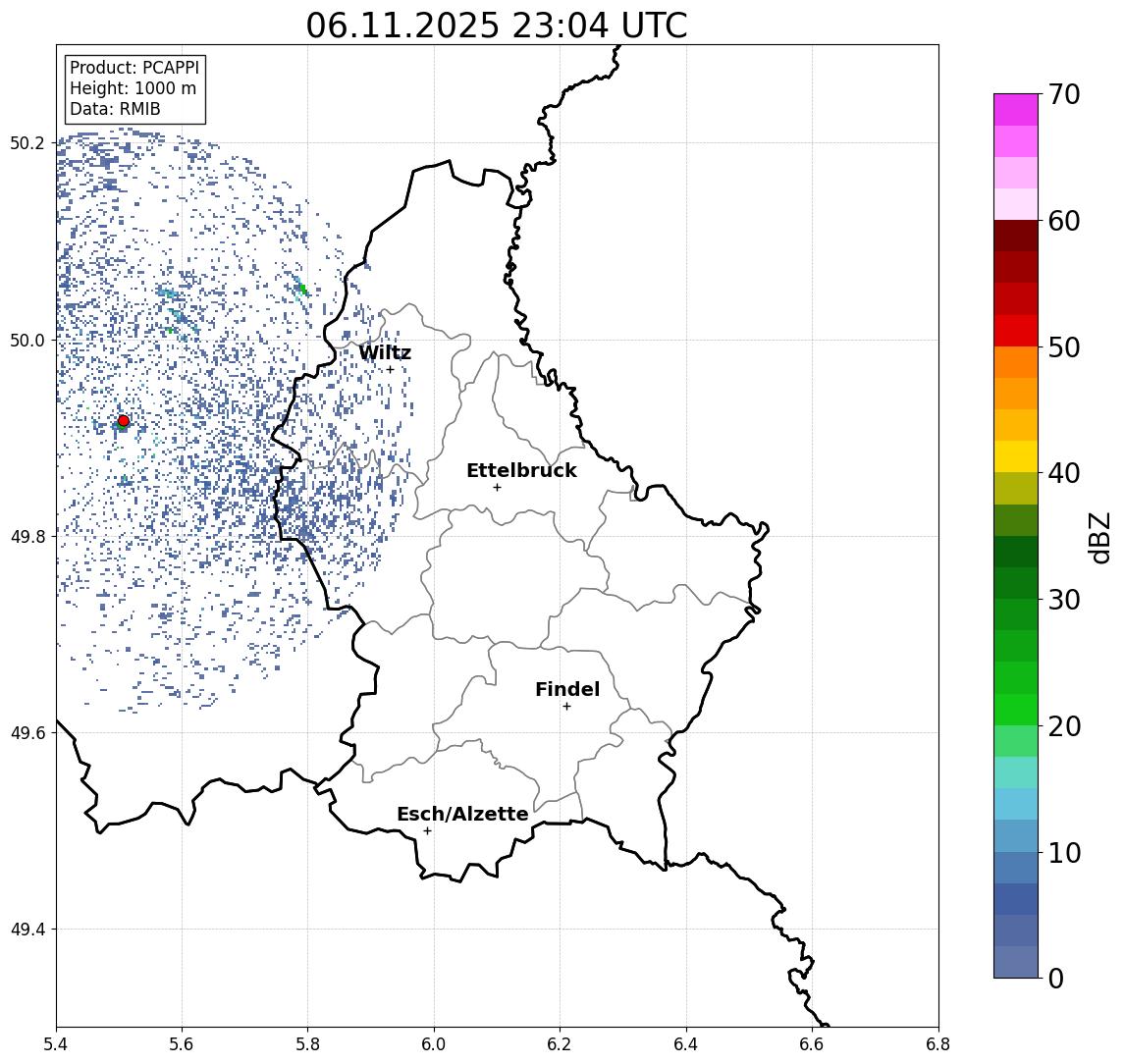Click the colorbar tick value 70
The width and height of the screenshot is (1124, 1064).
point(1064,94)
